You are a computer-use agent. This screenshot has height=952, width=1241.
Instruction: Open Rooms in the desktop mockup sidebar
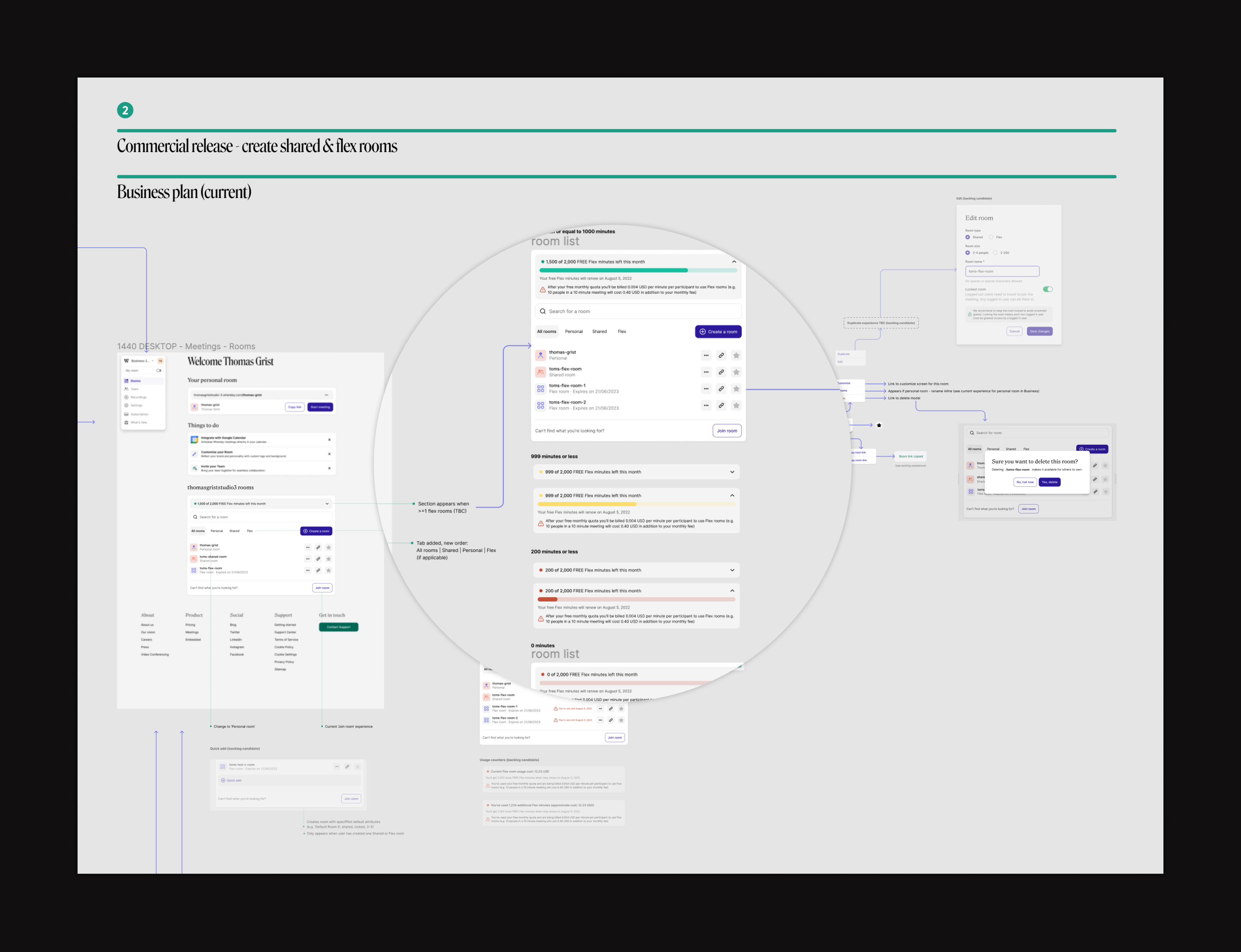tap(143, 381)
